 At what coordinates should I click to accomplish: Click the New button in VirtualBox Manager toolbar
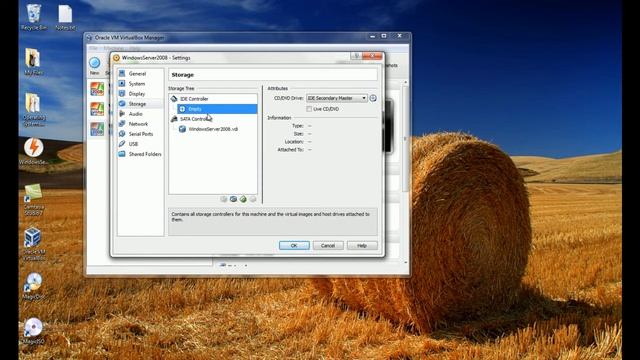pos(95,65)
